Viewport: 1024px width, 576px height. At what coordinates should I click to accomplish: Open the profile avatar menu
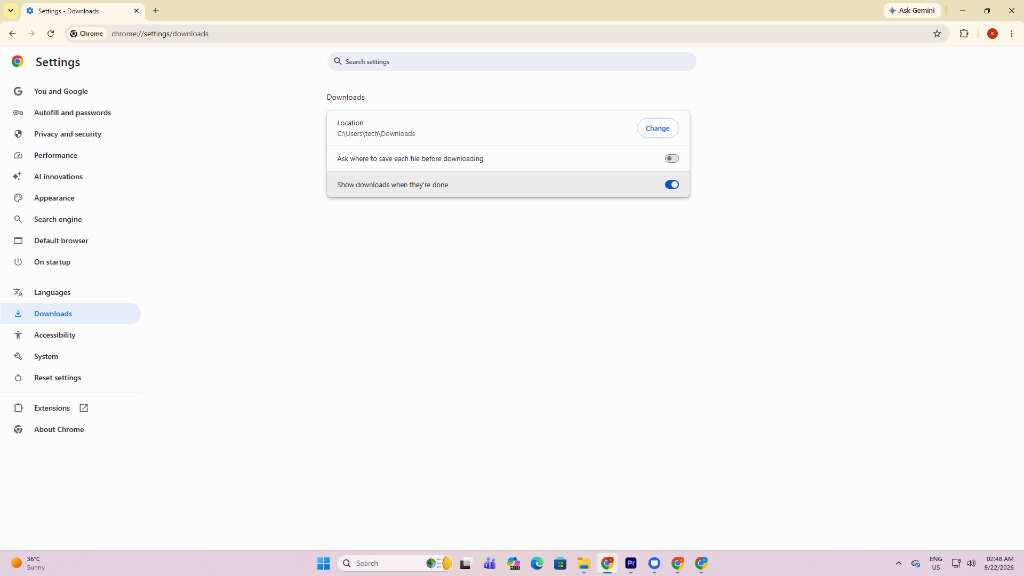(992, 33)
